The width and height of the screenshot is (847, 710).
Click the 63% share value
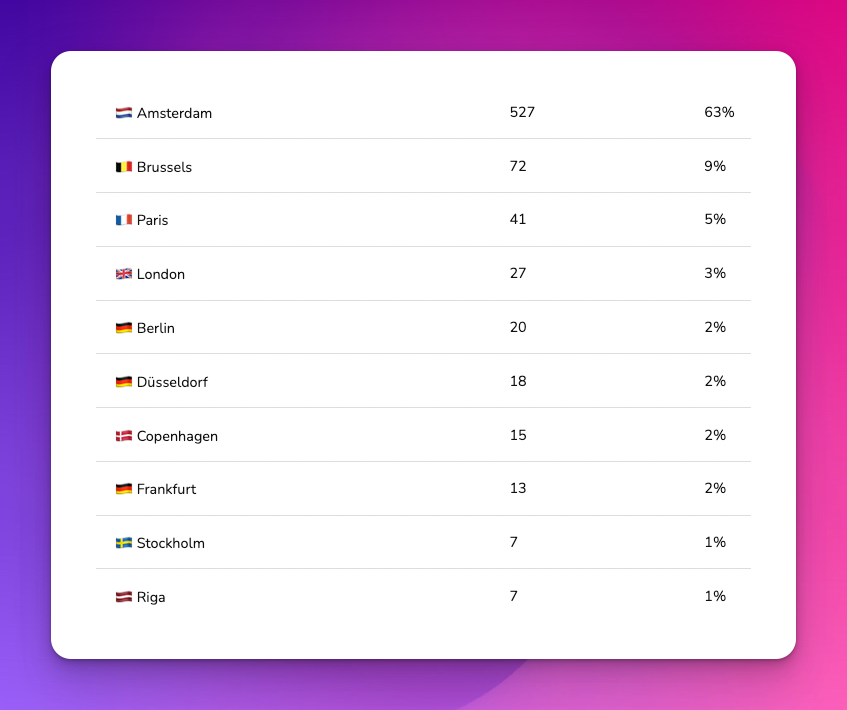(720, 112)
